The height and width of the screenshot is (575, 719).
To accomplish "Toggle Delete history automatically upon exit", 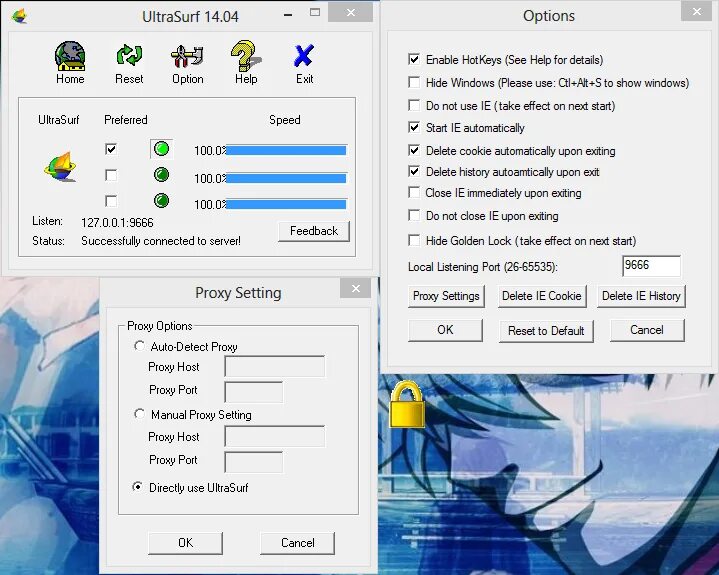I will (x=414, y=171).
